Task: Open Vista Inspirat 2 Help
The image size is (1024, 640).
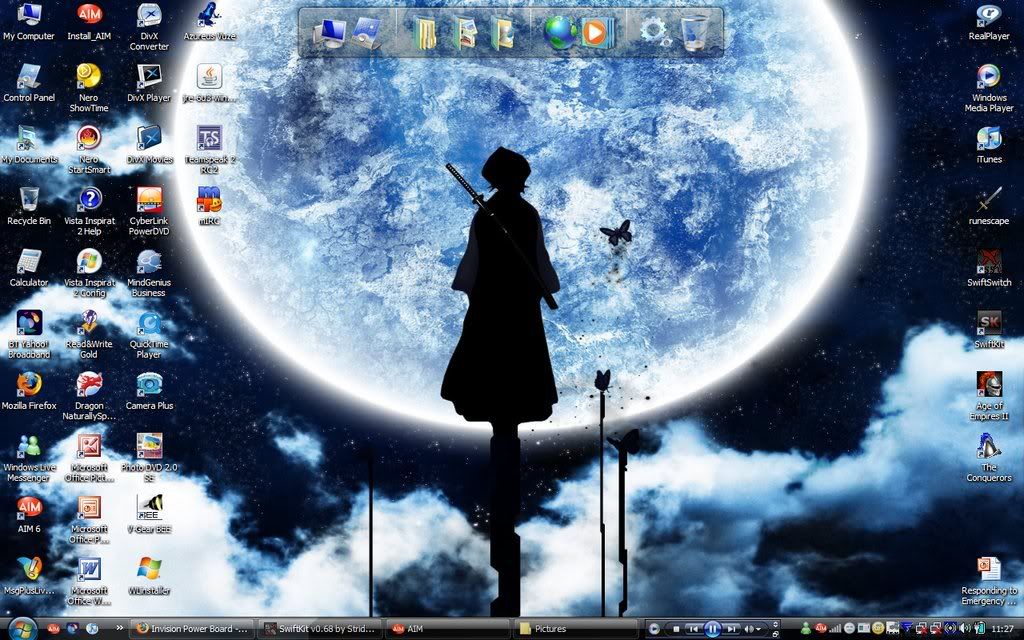Action: click(89, 212)
